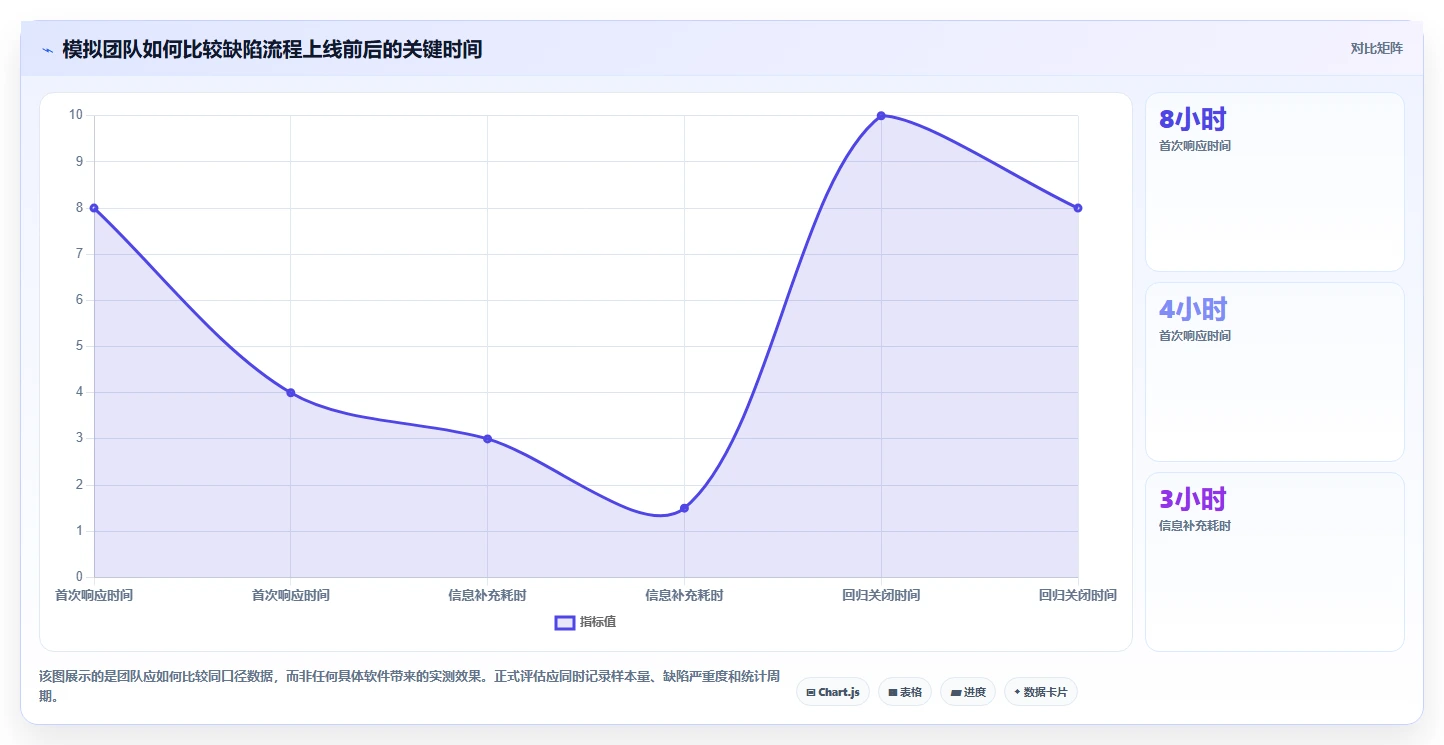This screenshot has height=745, width=1444.
Task: Click the y-axis tick label 0
Action: click(79, 577)
